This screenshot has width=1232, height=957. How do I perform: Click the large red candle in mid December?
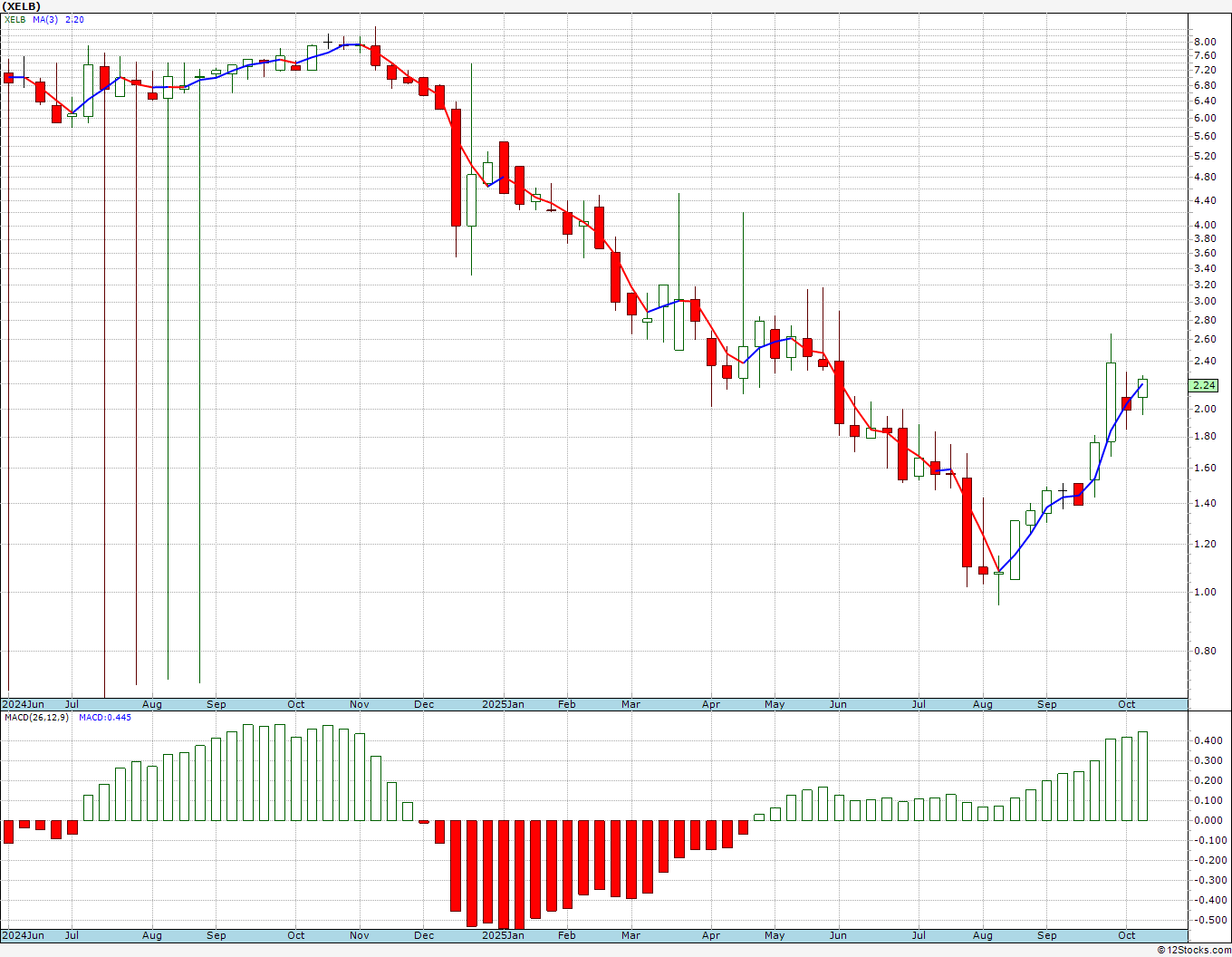coord(456,168)
